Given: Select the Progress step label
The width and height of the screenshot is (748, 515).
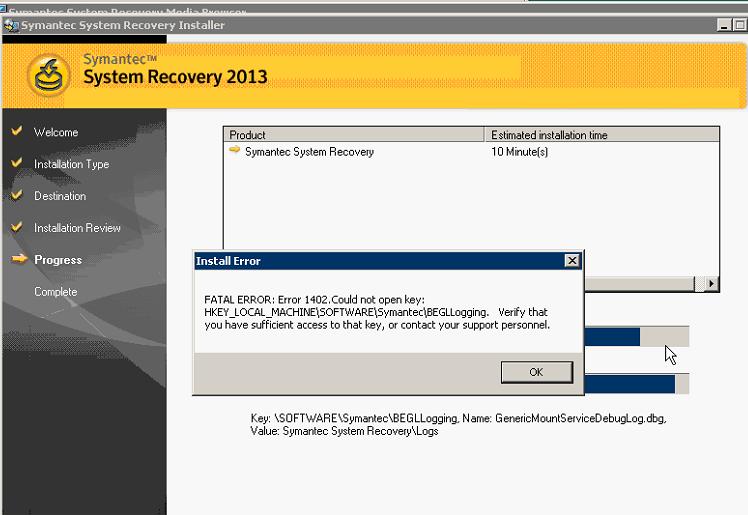Looking at the screenshot, I should click(58, 260).
